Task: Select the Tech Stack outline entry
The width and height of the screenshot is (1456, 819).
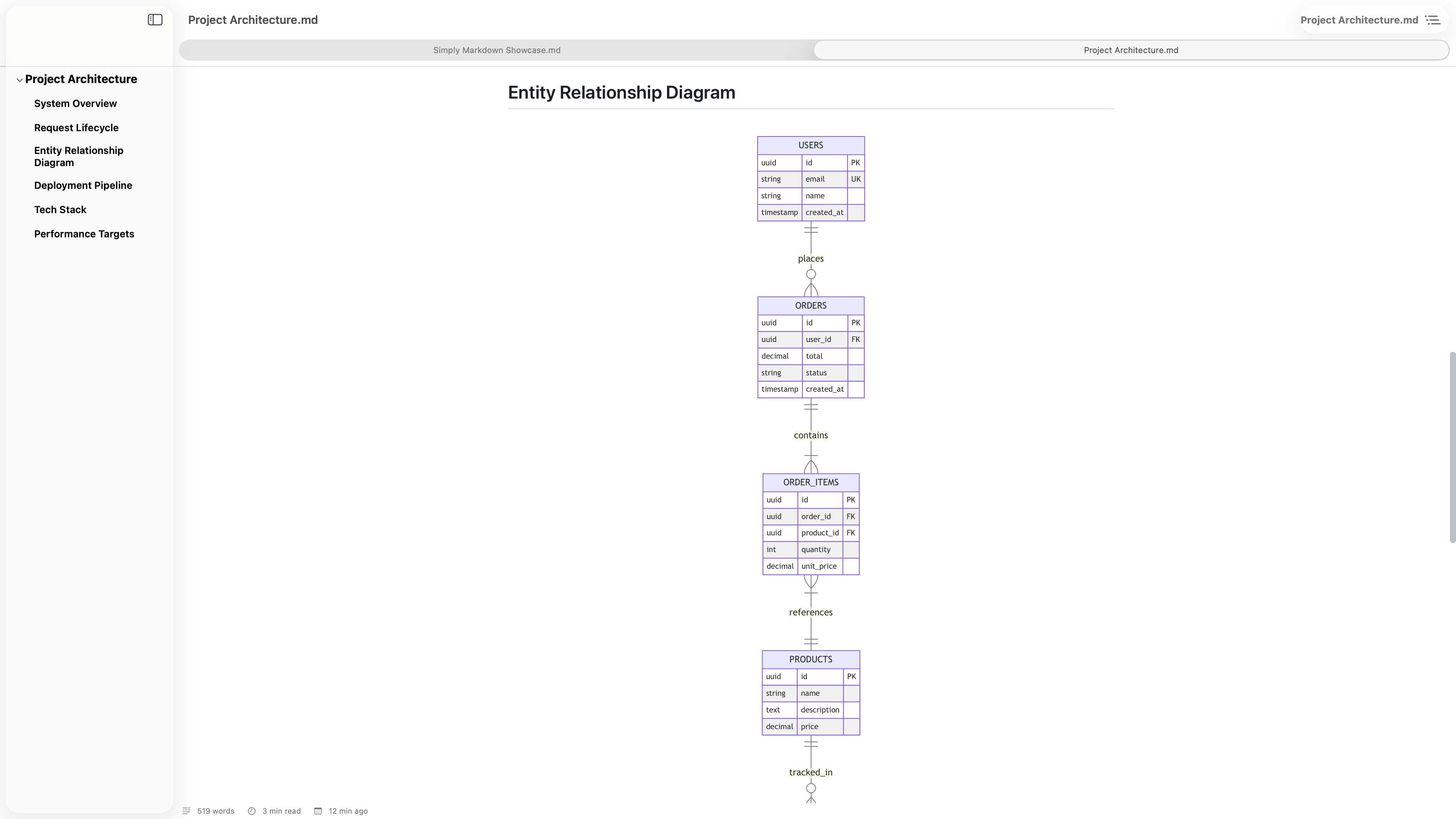Action: point(60,209)
